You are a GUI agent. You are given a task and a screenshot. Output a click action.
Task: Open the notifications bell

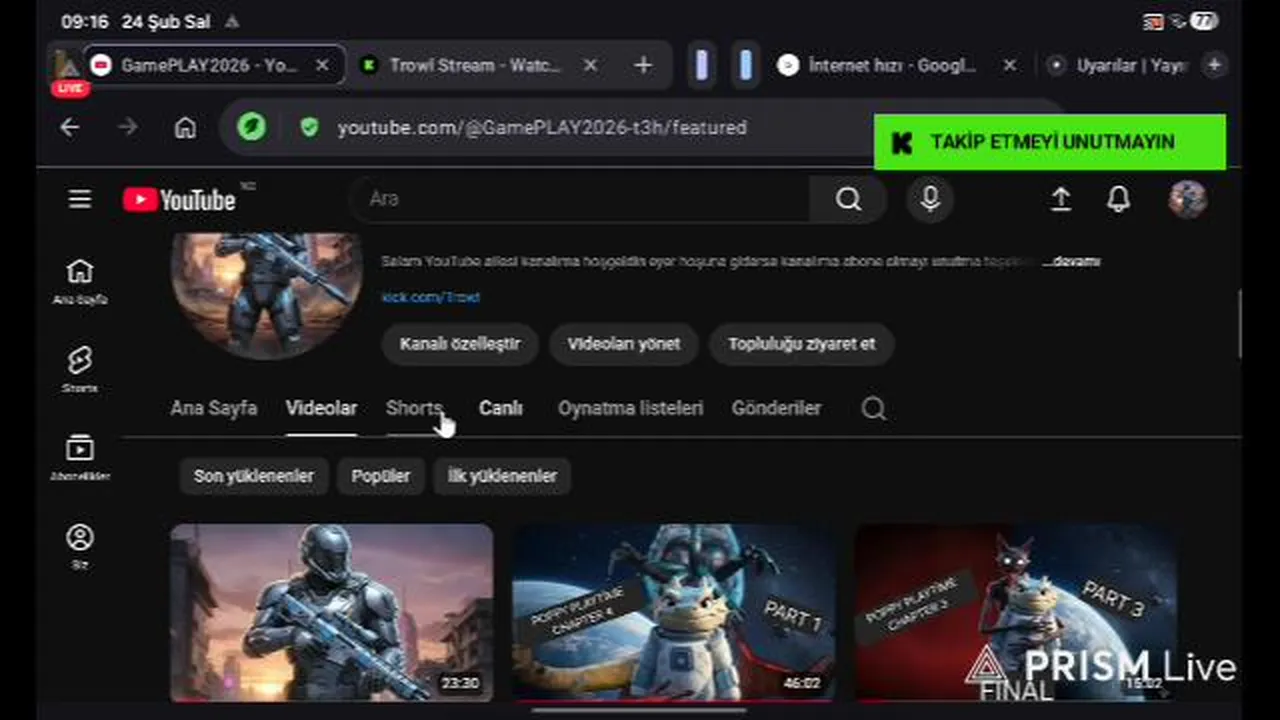[x=1119, y=199]
